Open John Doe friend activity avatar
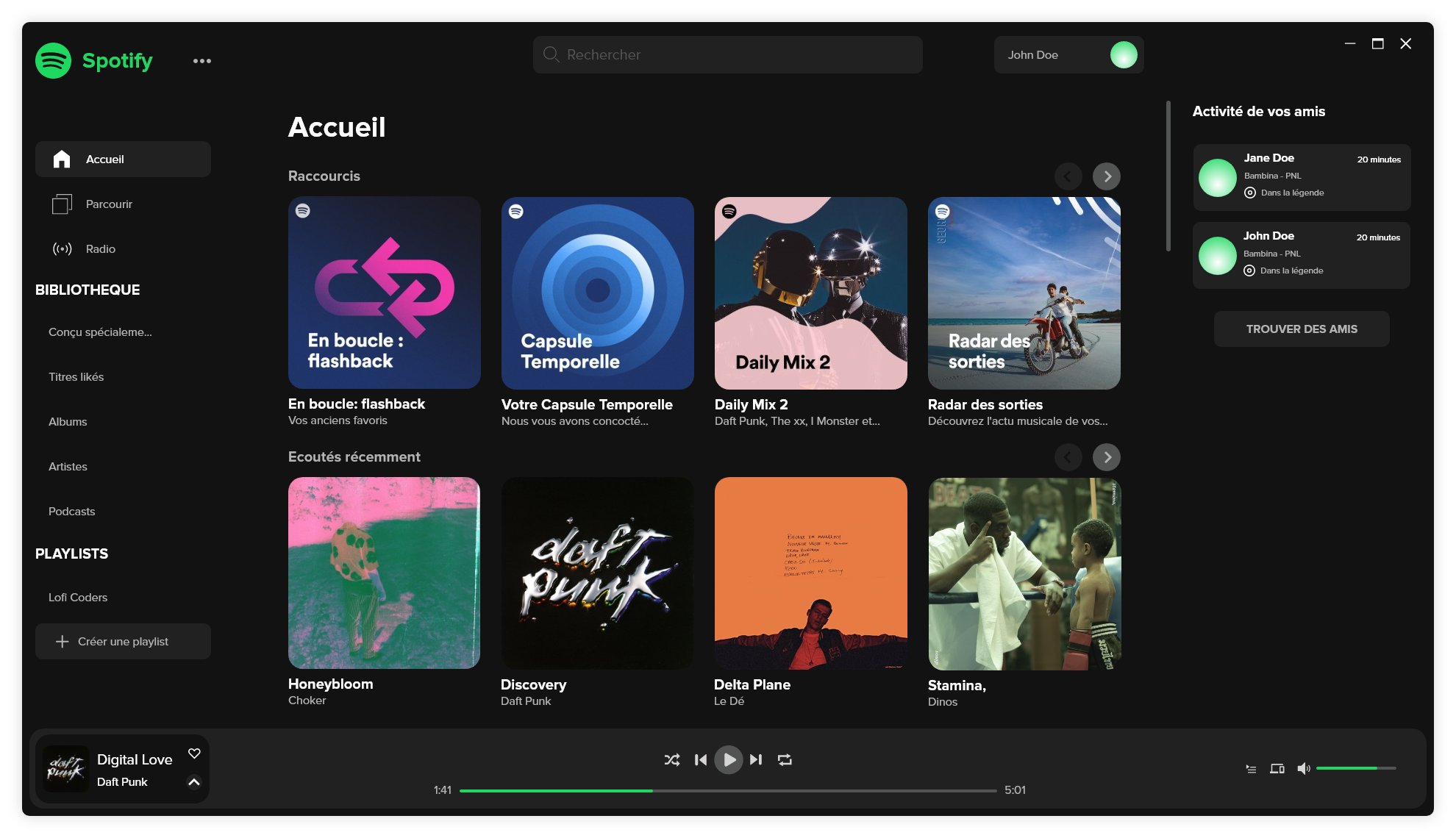The image size is (1456, 838). (1218, 256)
